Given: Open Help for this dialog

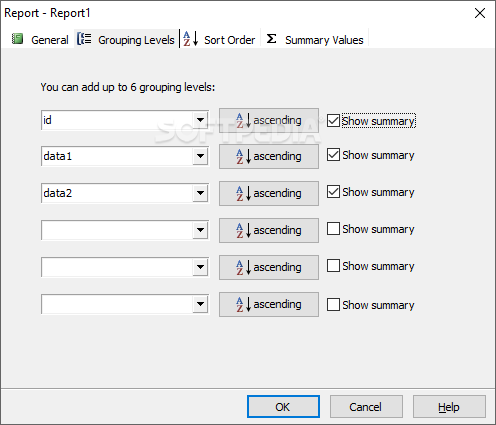Looking at the screenshot, I should pos(449,407).
